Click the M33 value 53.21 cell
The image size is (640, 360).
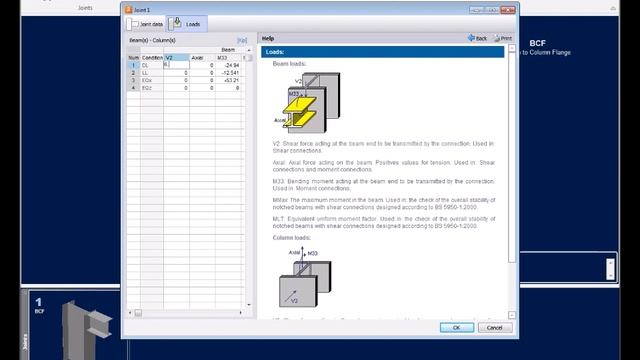[x=228, y=80]
